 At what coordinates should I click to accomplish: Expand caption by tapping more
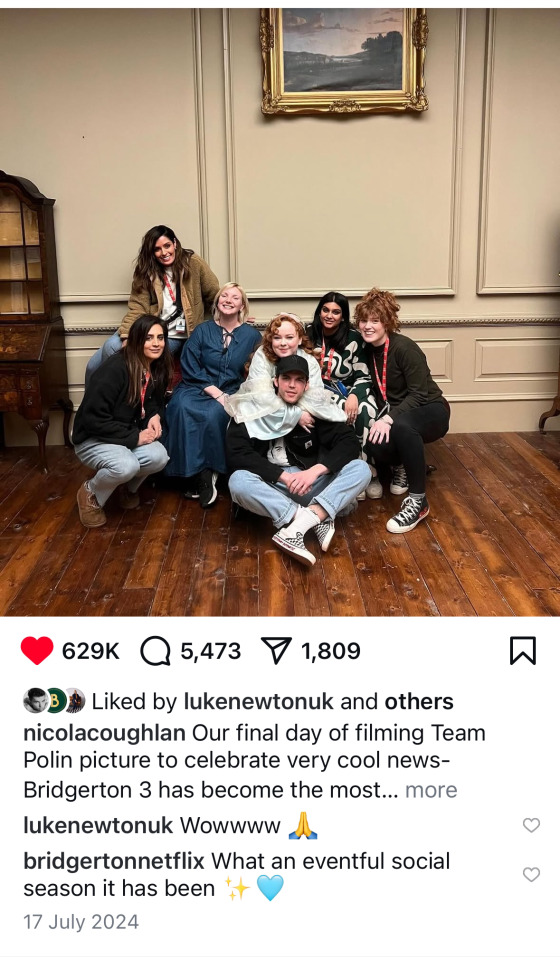[x=431, y=790]
